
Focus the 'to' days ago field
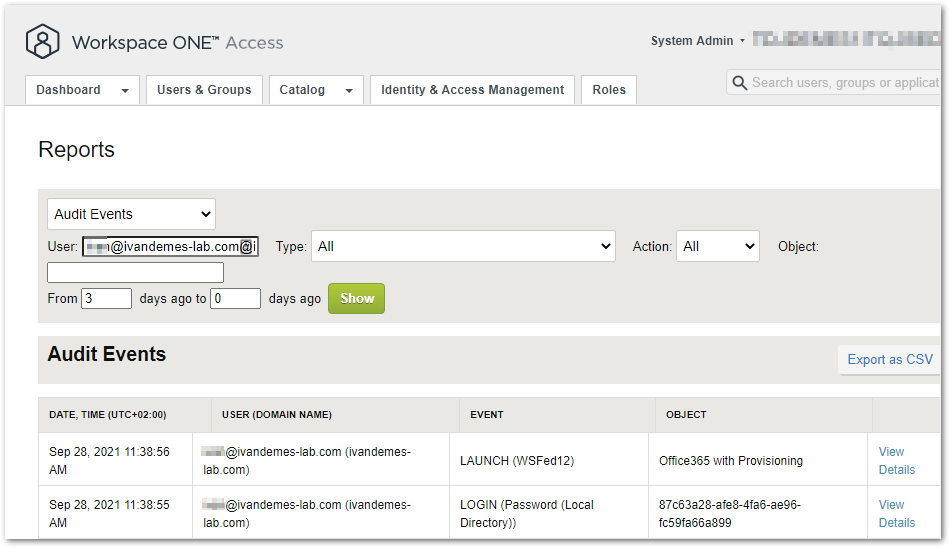tap(235, 298)
